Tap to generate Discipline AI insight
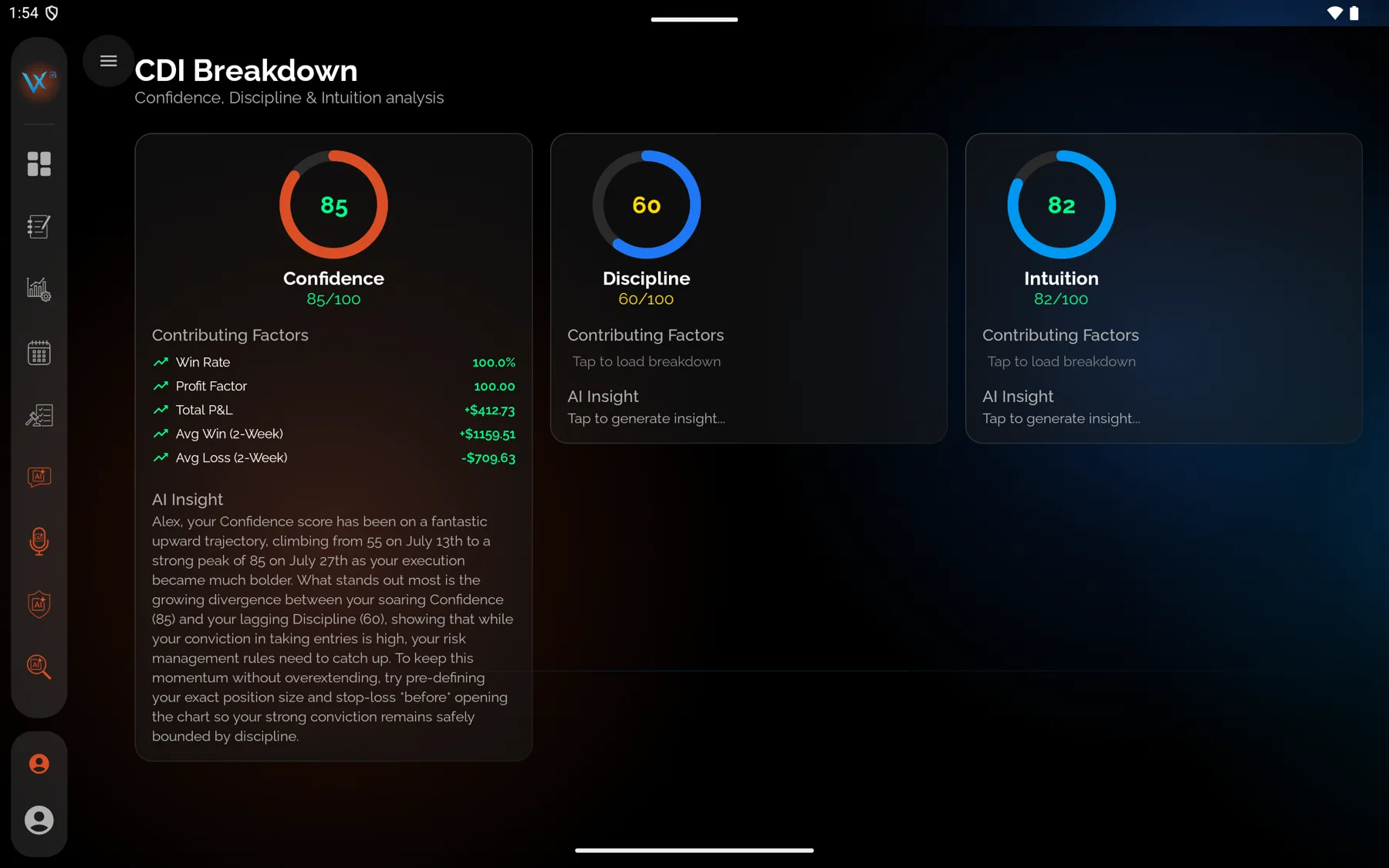1389x868 pixels. pyautogui.click(x=647, y=418)
